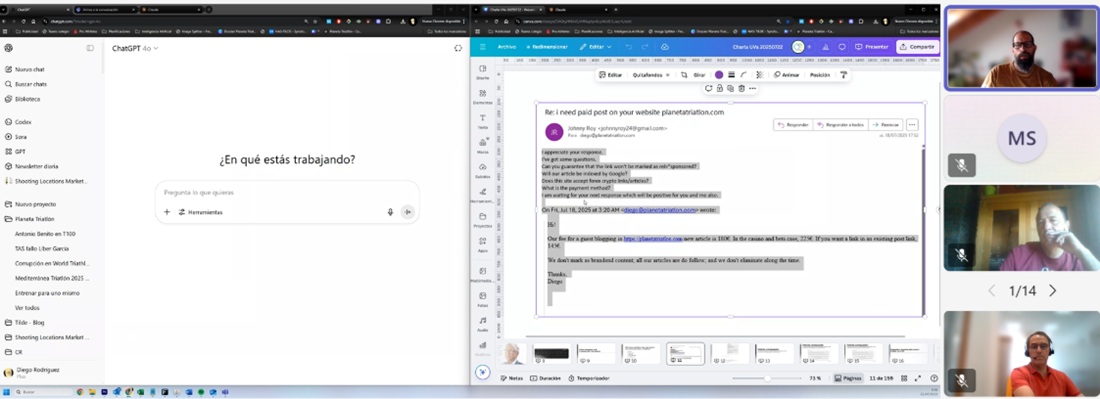The image size is (1100, 399).
Task: Go to next participant page arrow
Action: 1052,290
